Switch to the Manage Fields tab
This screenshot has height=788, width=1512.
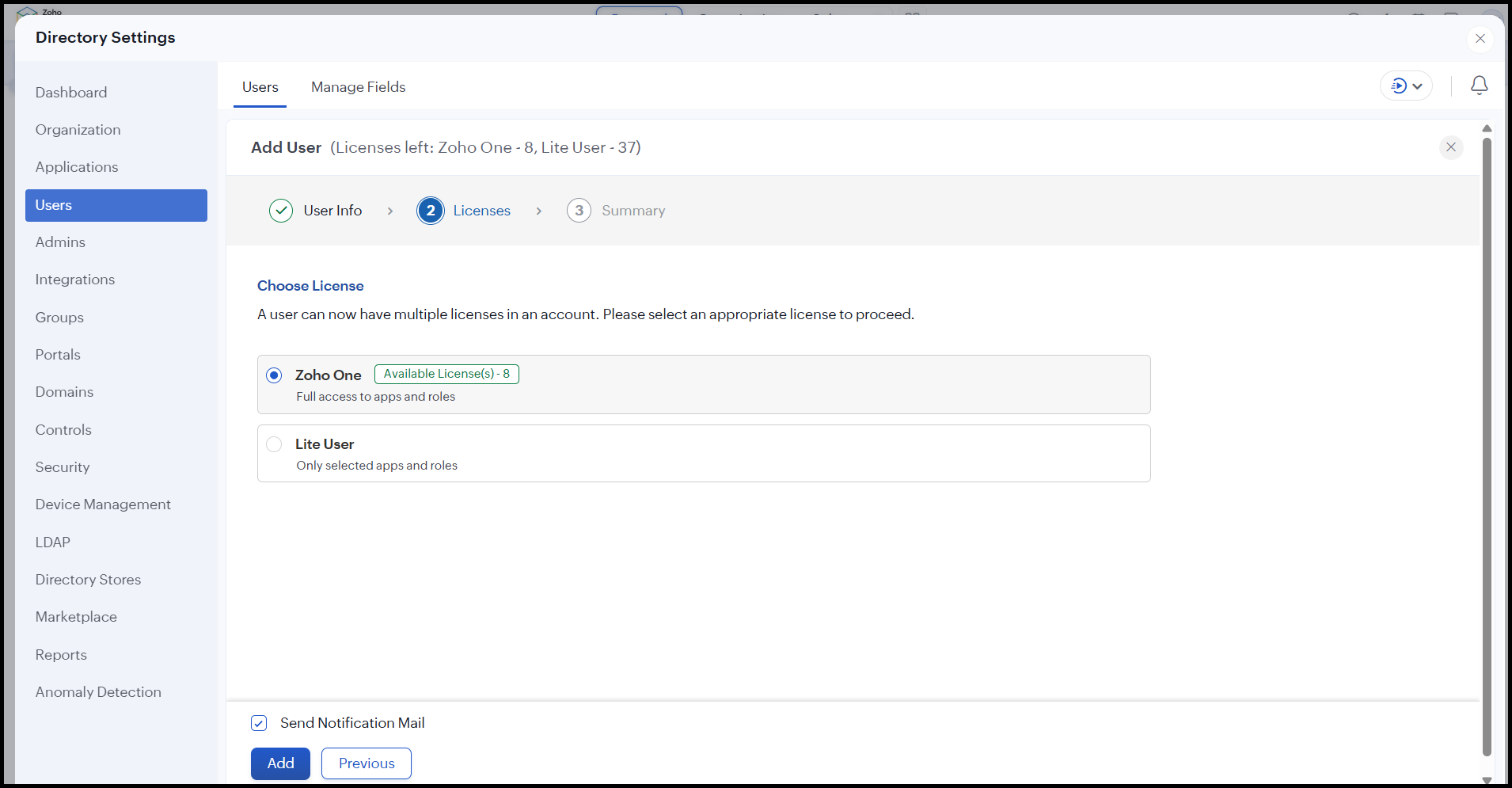(x=358, y=87)
